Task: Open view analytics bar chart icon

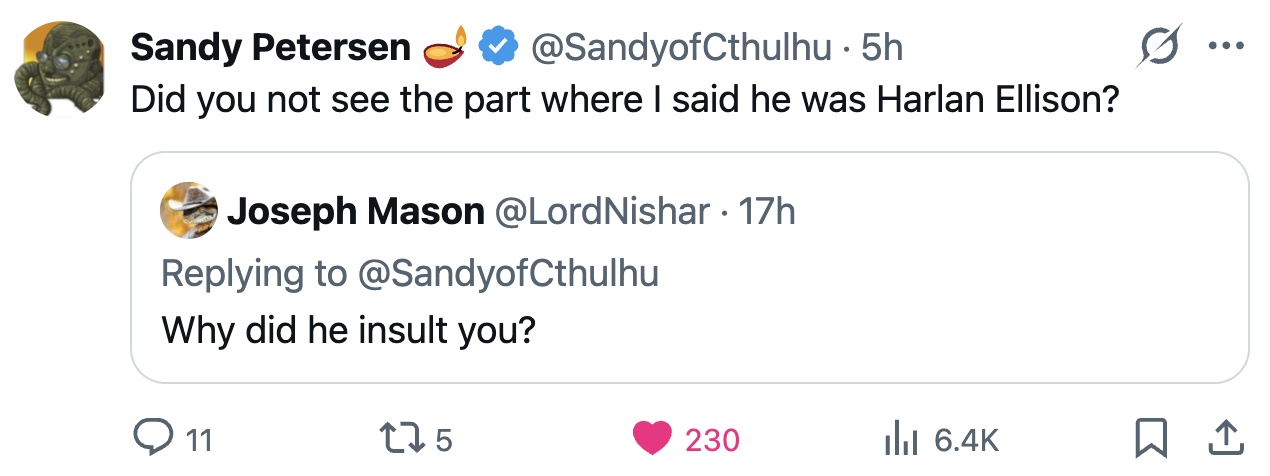Action: pyautogui.click(x=902, y=440)
